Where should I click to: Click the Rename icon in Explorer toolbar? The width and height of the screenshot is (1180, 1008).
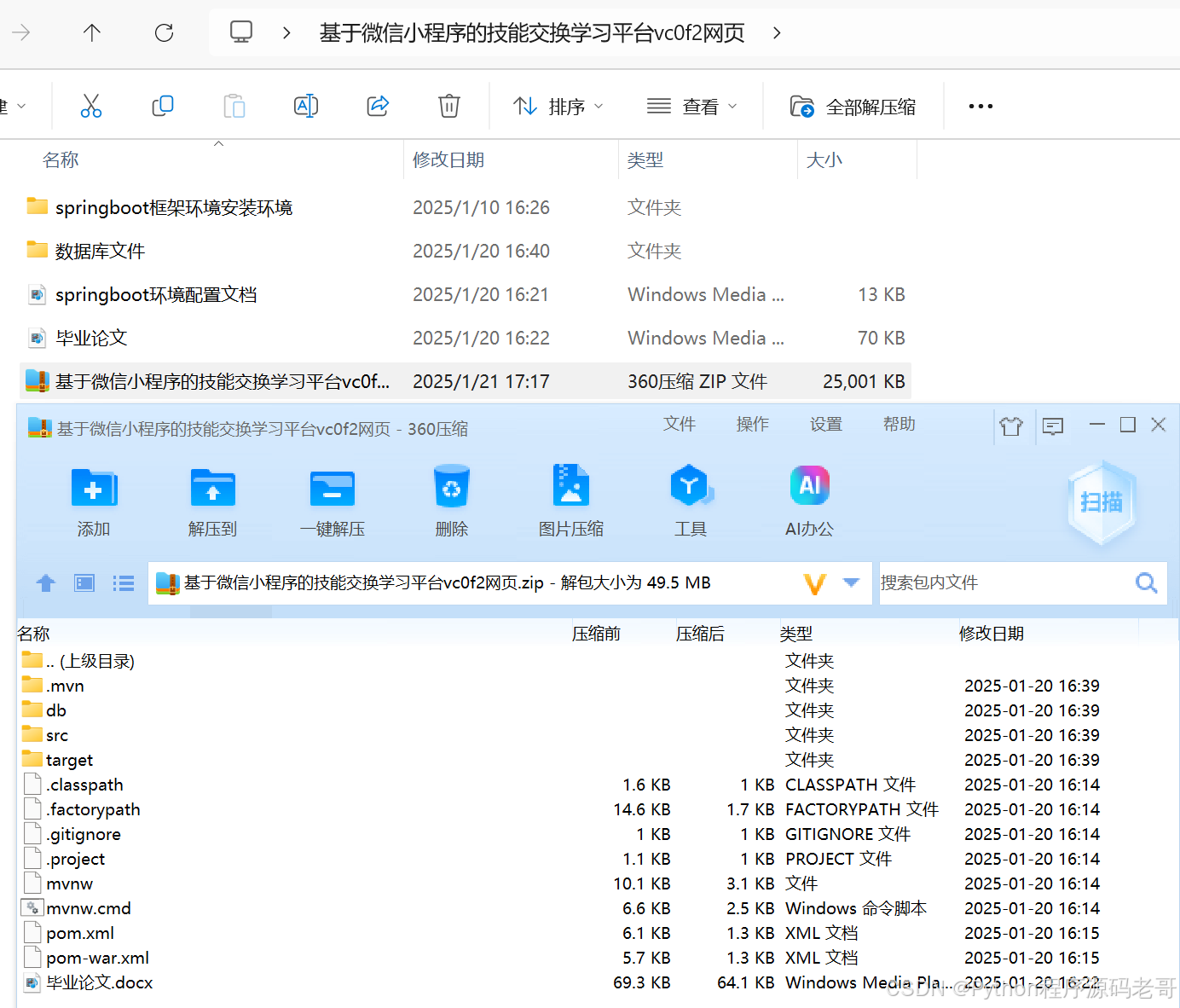[x=305, y=106]
